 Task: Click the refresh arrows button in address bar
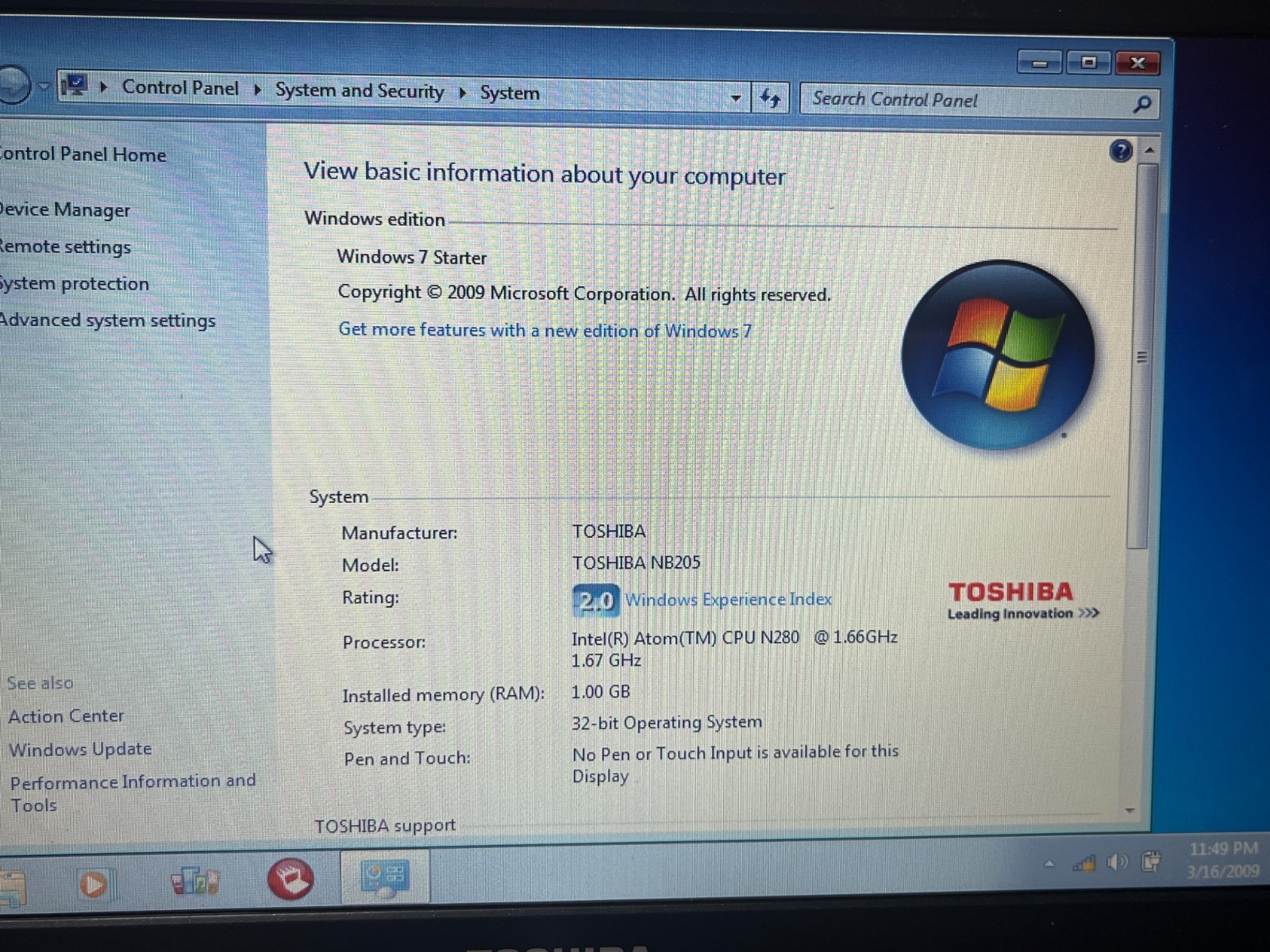pos(770,98)
